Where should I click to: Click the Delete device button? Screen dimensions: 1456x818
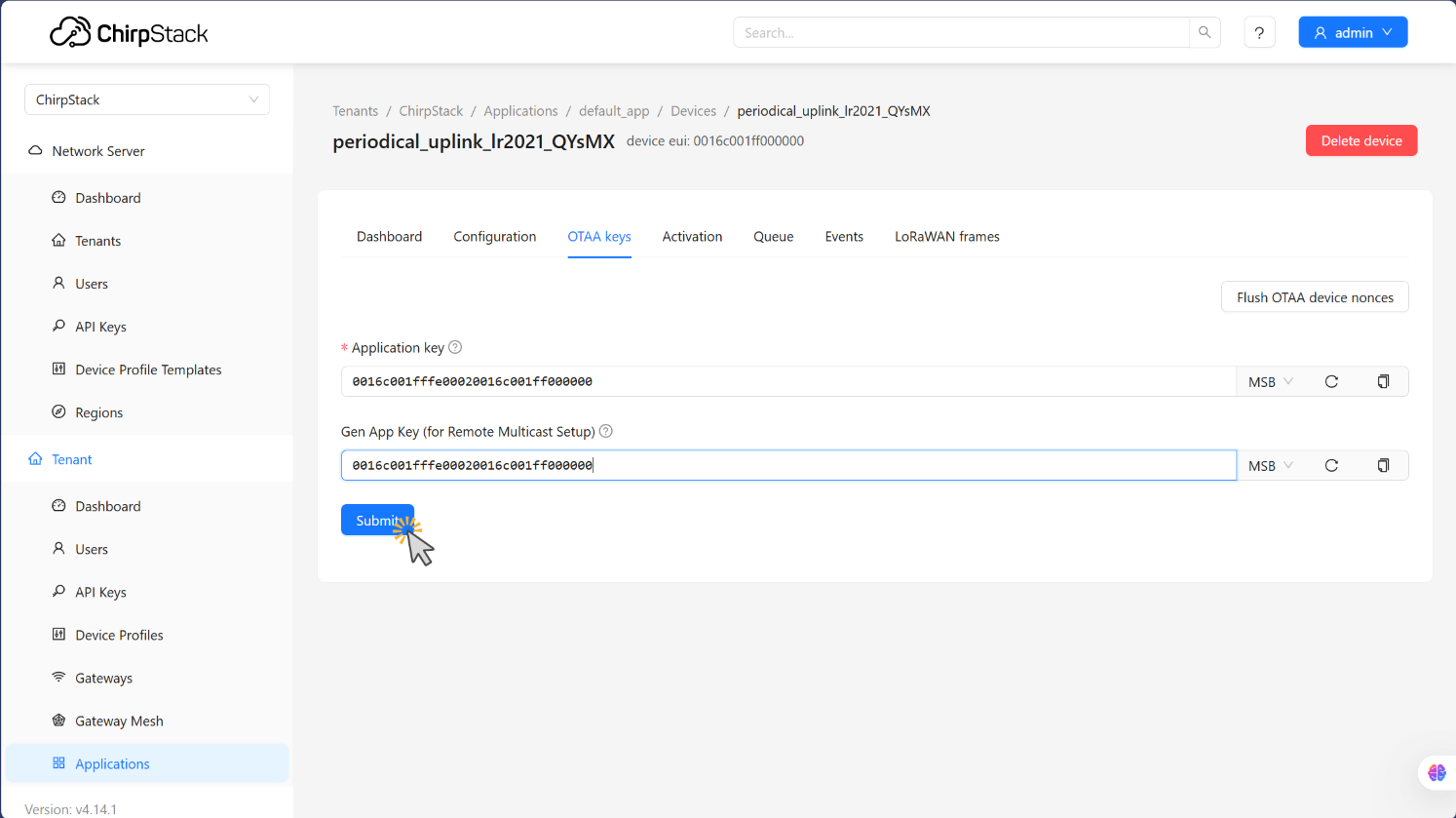point(1361,140)
